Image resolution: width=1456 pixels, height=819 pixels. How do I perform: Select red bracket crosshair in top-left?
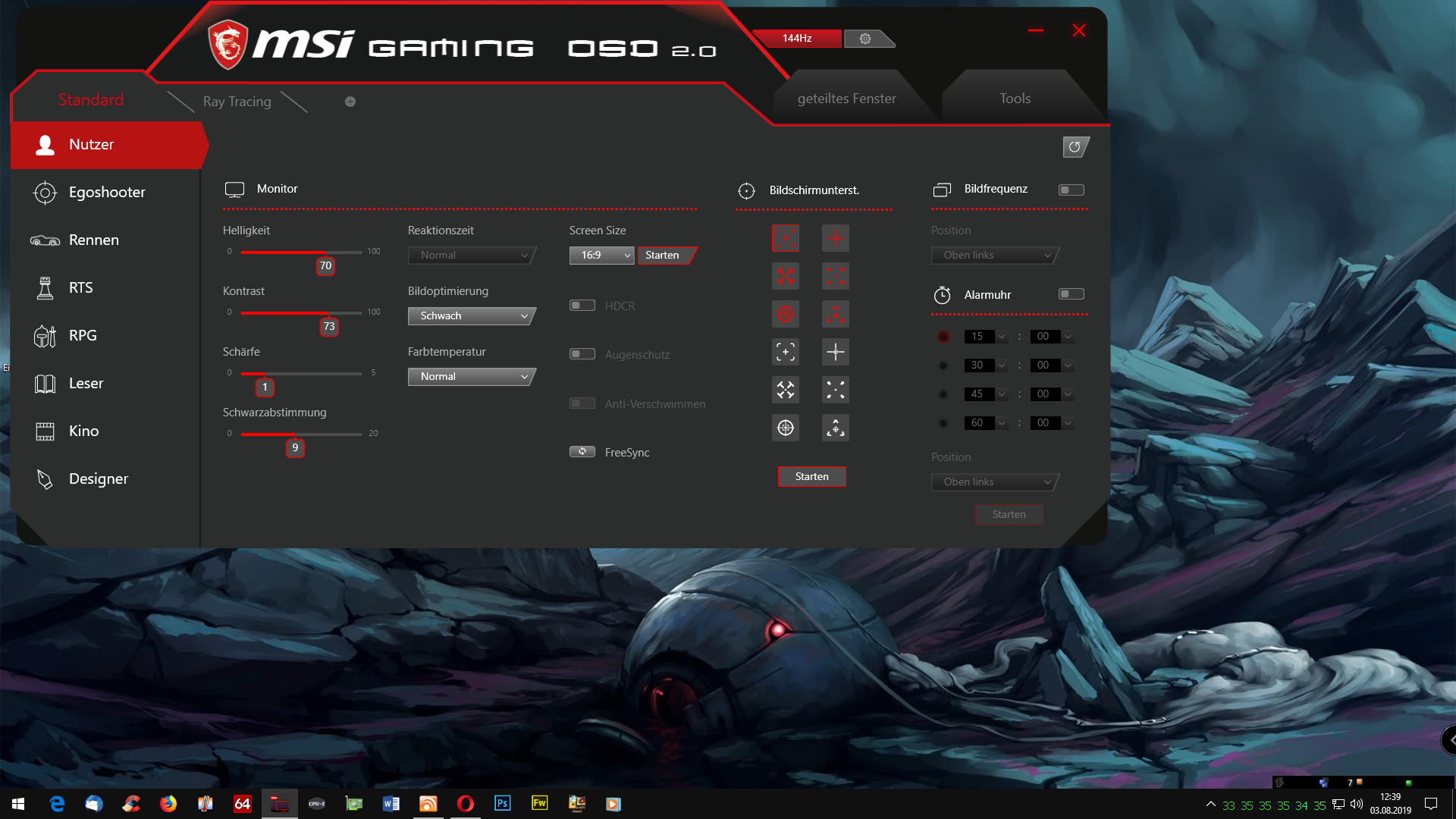(x=786, y=238)
